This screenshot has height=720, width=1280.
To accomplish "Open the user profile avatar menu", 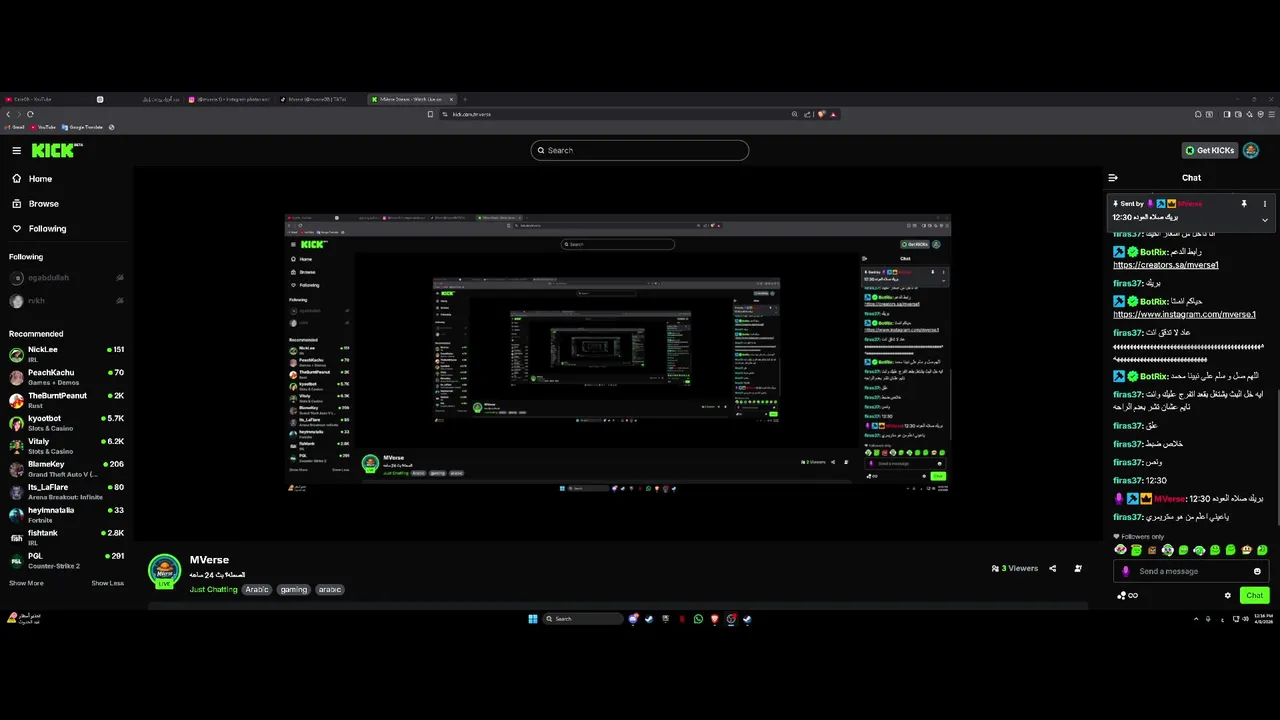I will (1251, 150).
